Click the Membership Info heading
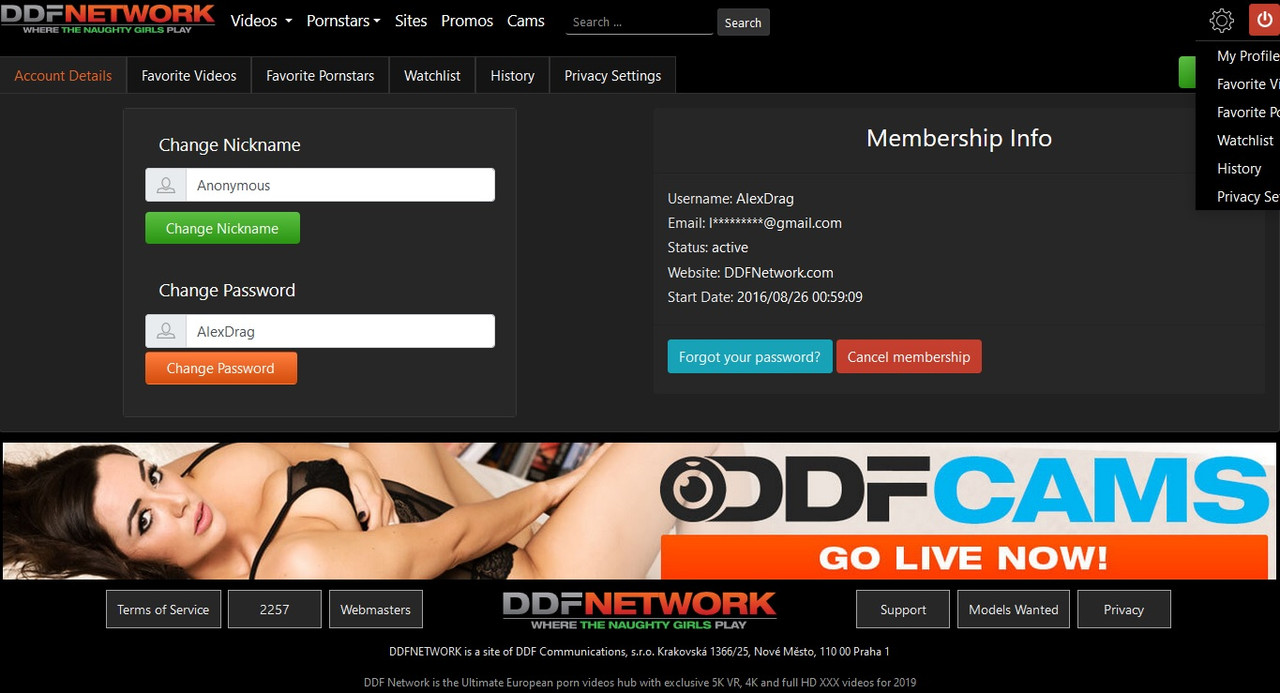The image size is (1280, 693). pyautogui.click(x=959, y=138)
